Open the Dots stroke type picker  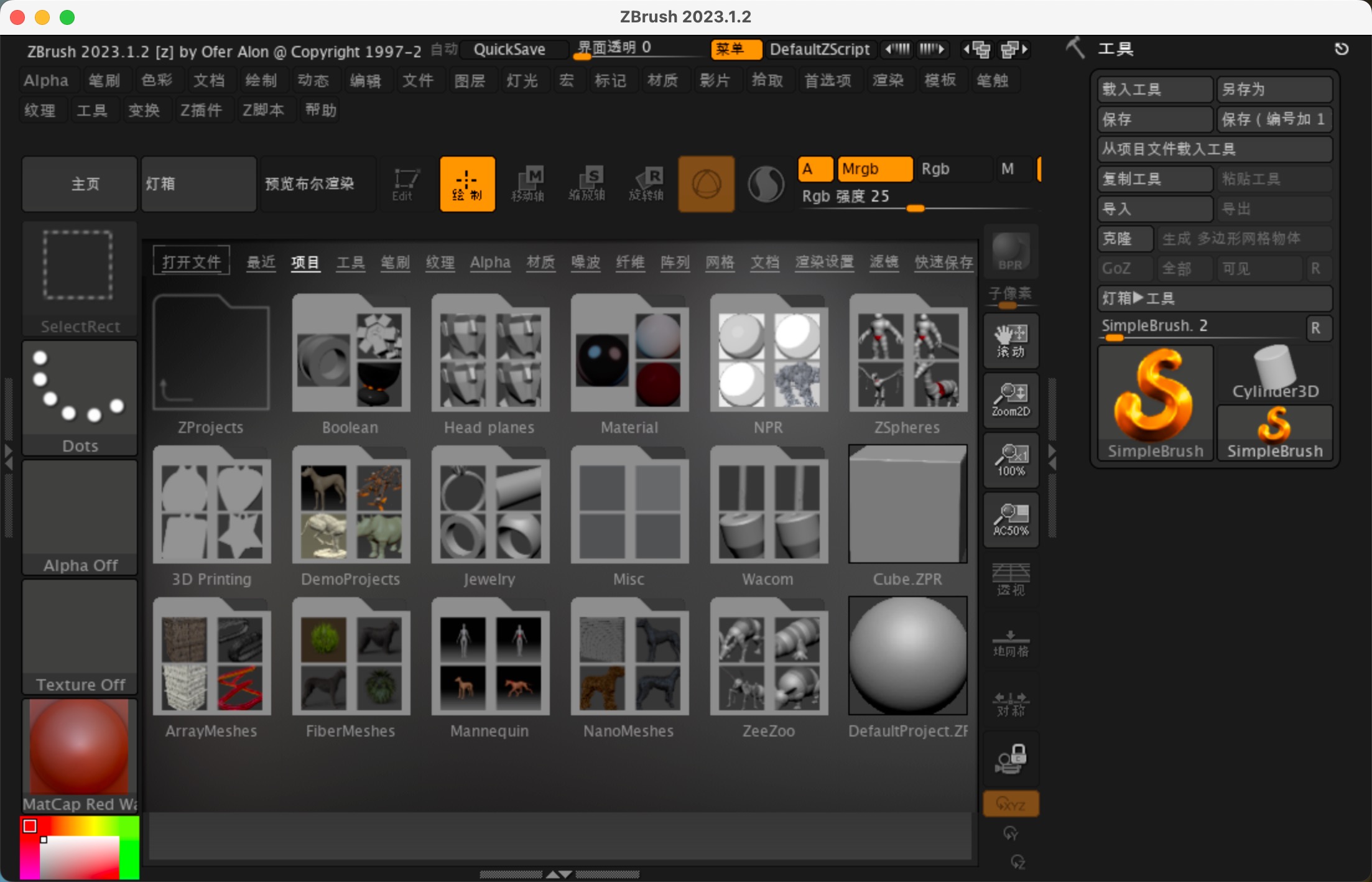click(x=79, y=398)
